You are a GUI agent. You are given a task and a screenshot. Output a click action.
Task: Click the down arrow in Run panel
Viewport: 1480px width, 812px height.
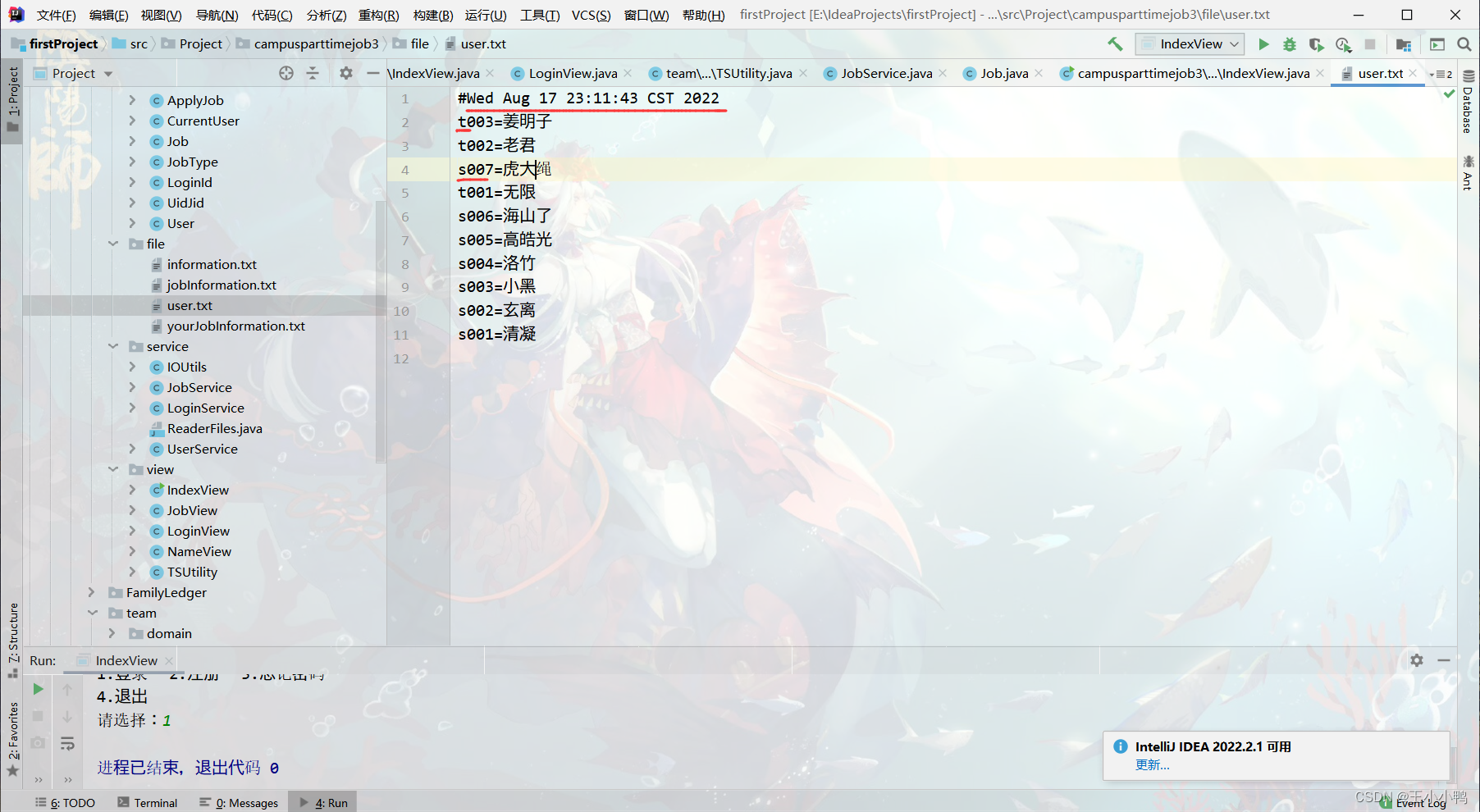pyautogui.click(x=67, y=716)
